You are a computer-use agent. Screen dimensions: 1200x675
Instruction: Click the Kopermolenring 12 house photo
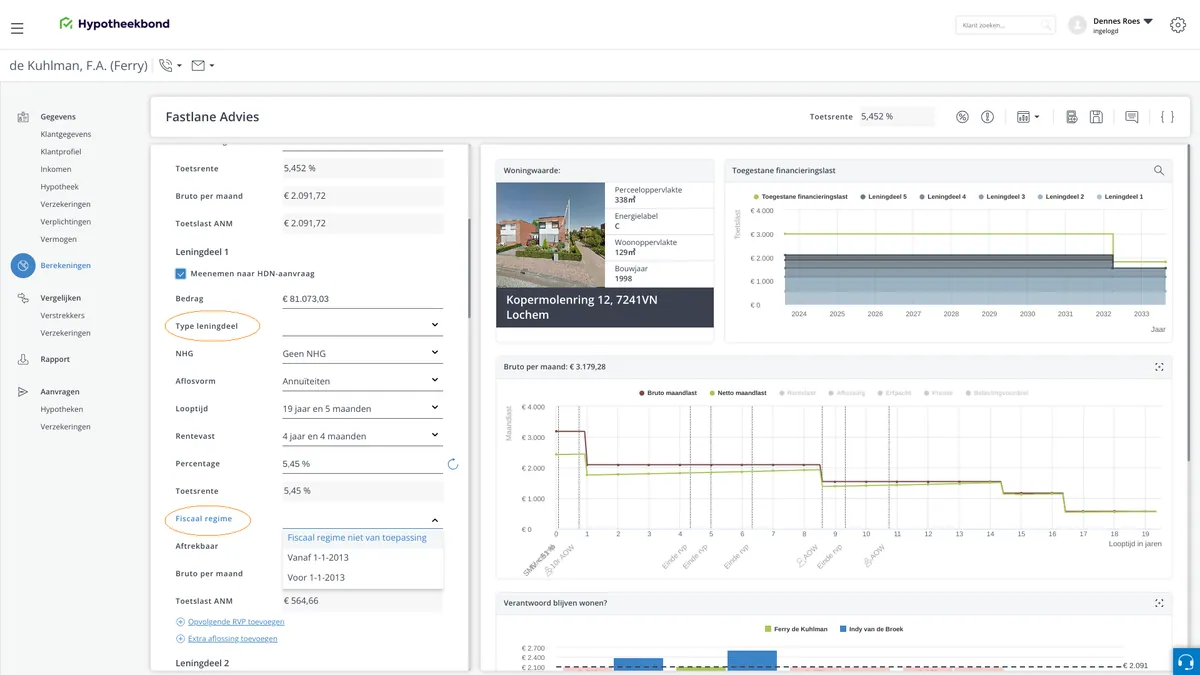pos(551,235)
